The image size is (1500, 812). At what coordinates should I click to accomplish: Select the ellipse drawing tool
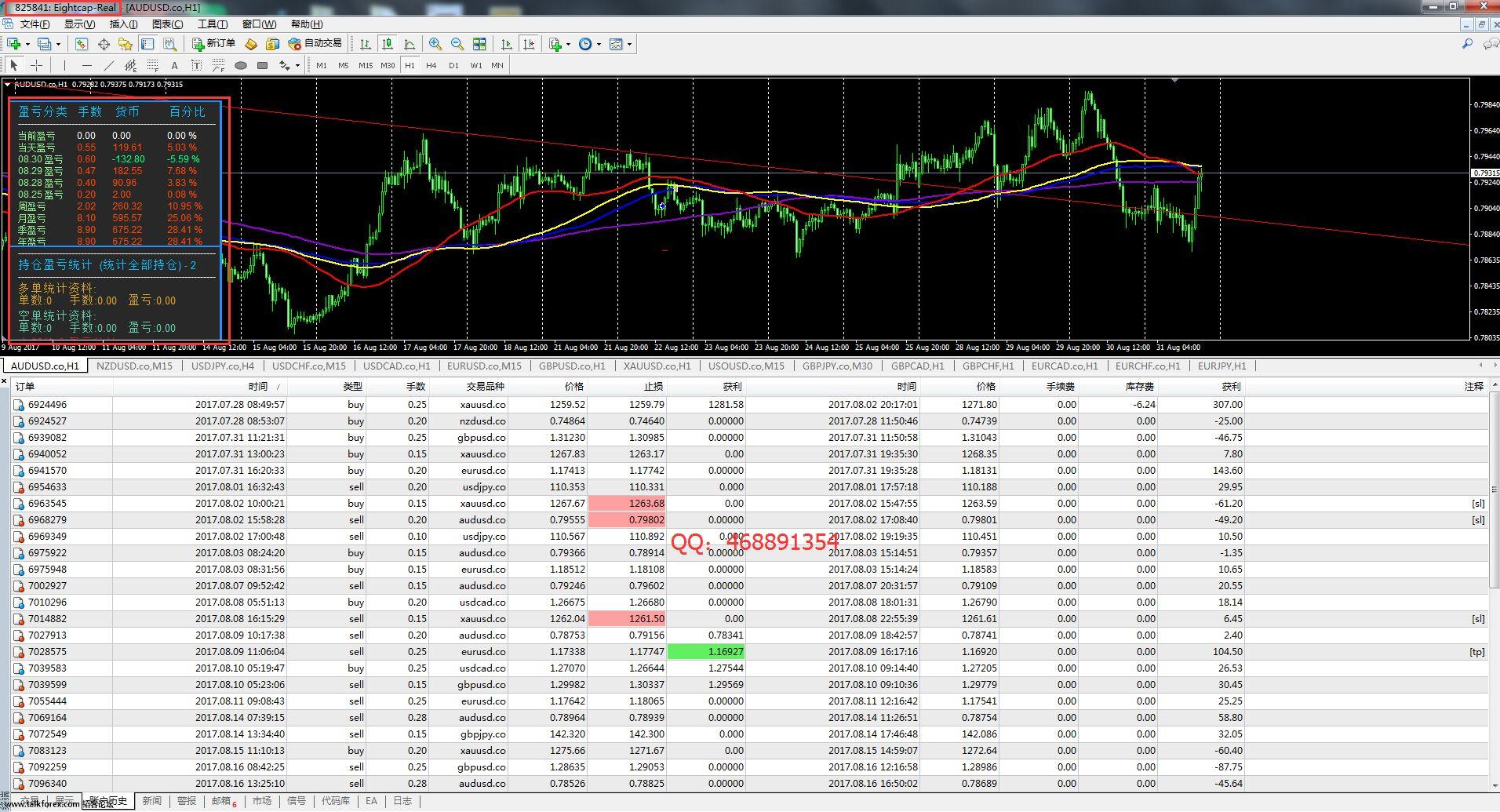[x=241, y=65]
